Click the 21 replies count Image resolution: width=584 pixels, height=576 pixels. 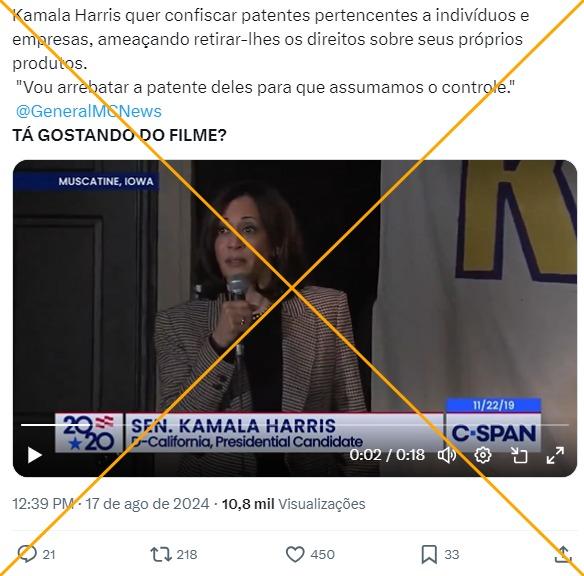[x=49, y=554]
